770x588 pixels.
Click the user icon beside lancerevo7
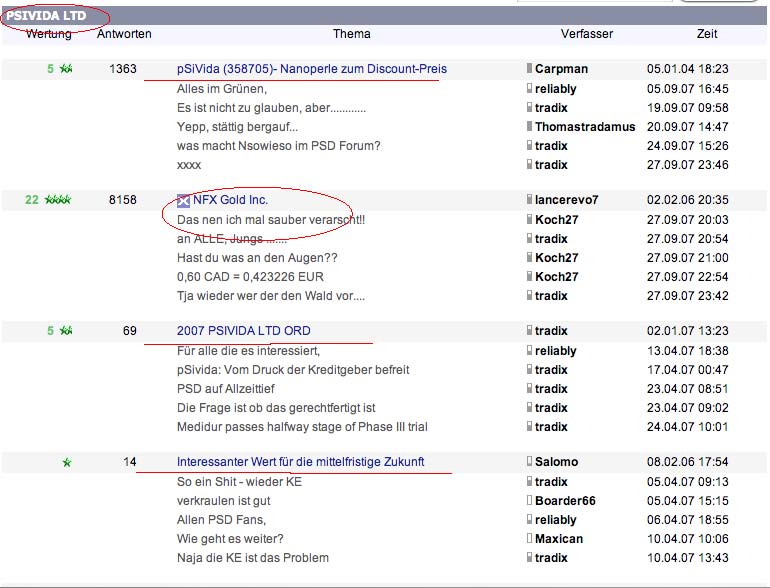(529, 199)
